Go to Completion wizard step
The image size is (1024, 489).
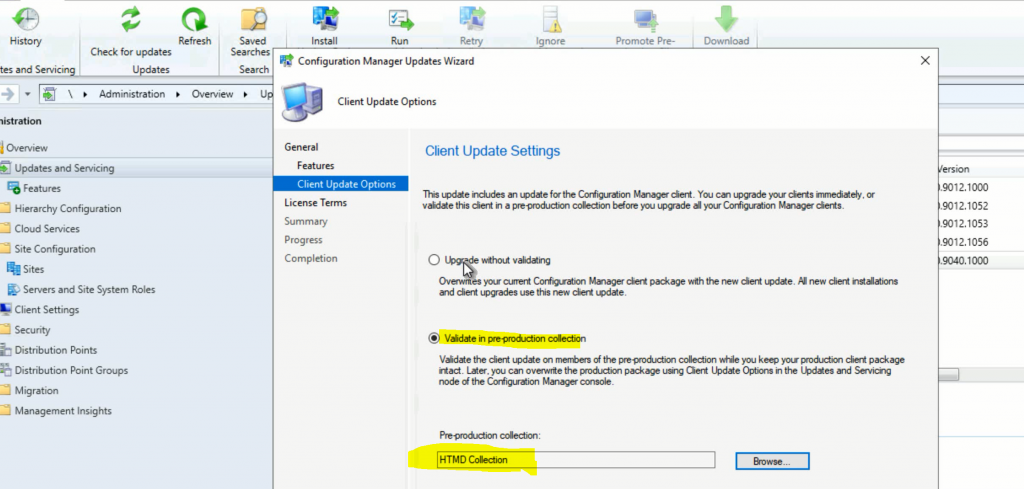(311, 258)
